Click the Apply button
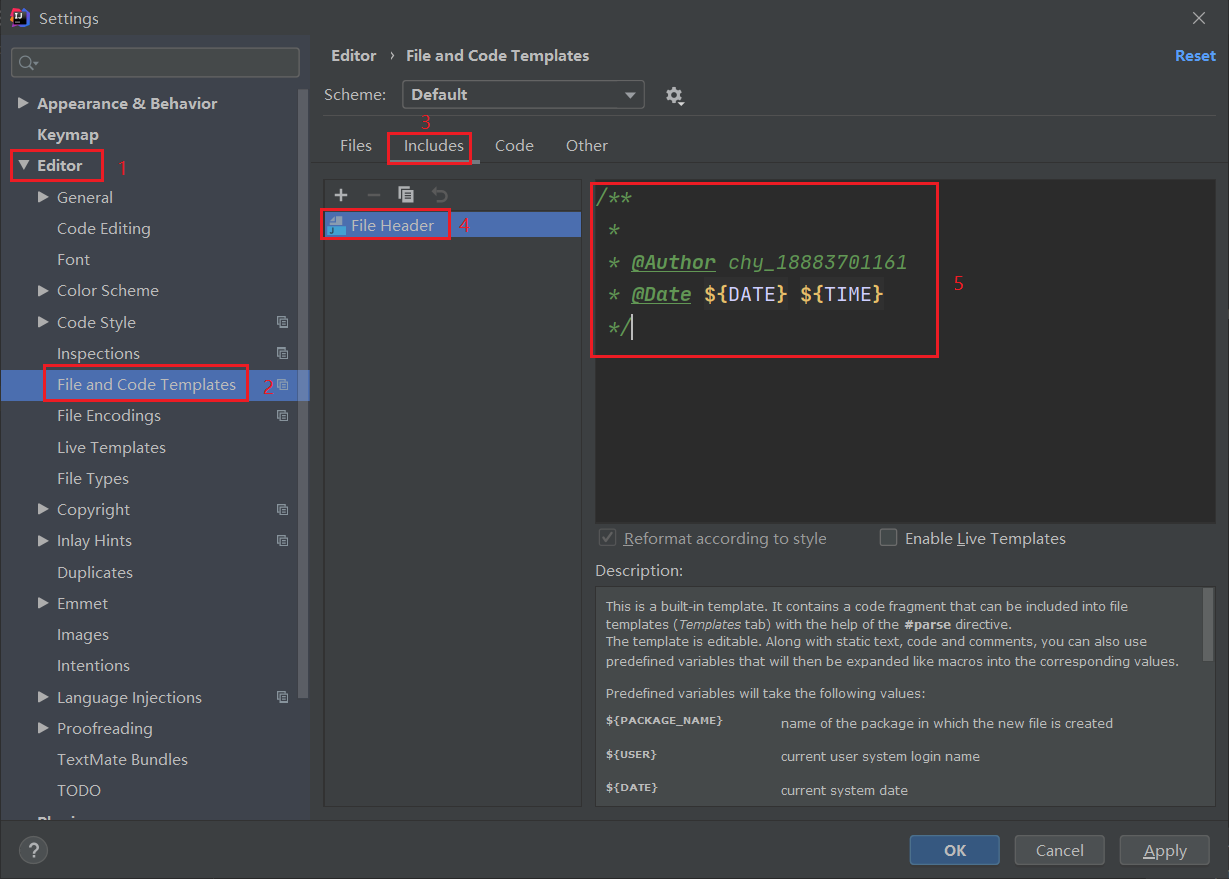This screenshot has height=879, width=1229. tap(1165, 850)
